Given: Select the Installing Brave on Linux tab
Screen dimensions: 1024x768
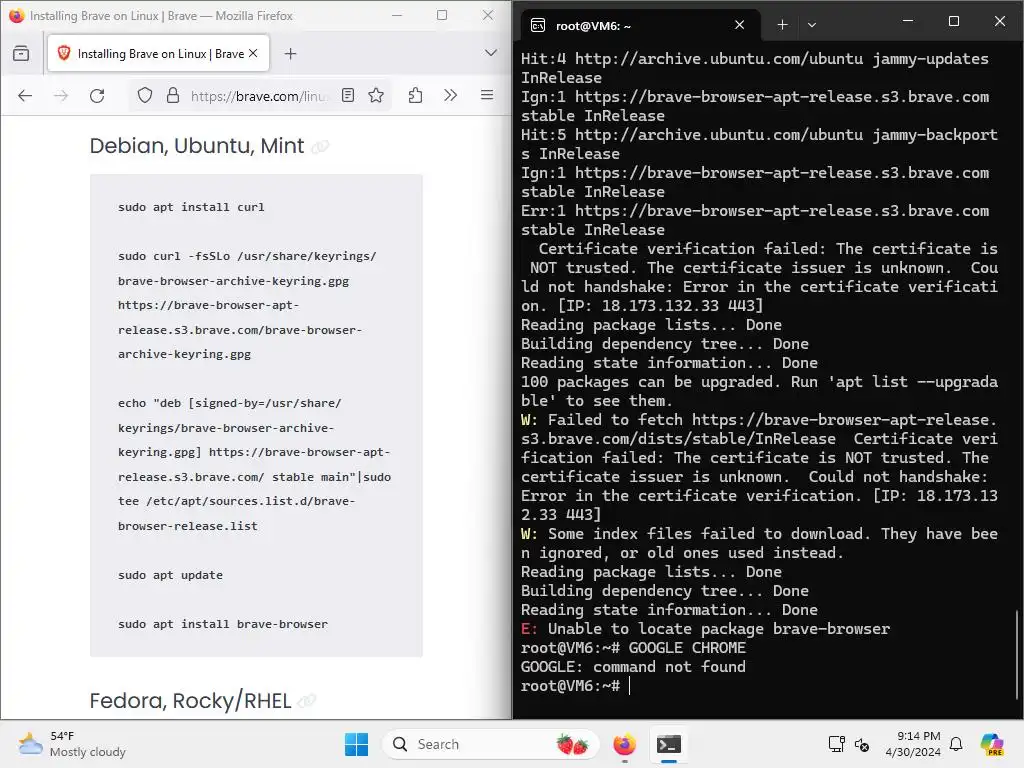Looking at the screenshot, I should click(x=158, y=54).
